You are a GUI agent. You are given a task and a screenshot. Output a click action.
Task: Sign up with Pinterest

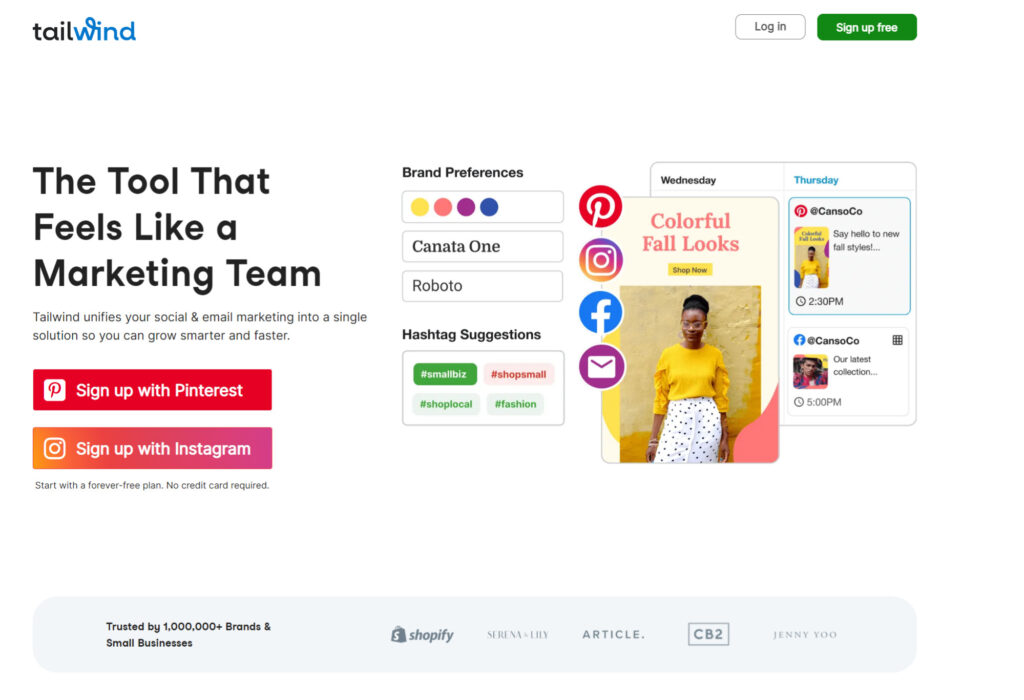(152, 390)
